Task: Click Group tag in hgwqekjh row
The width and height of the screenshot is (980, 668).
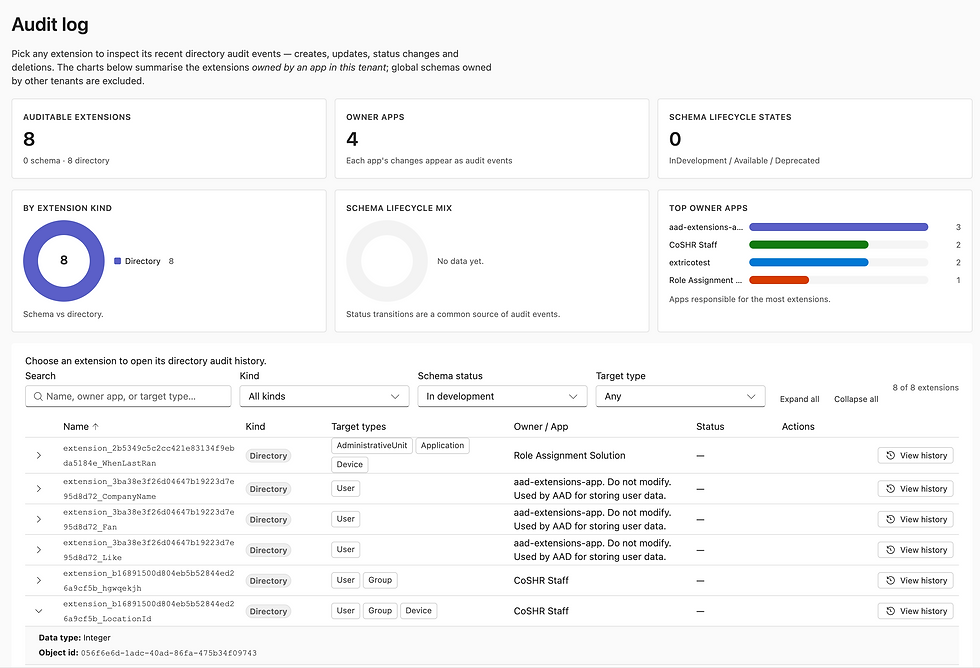Action: 380,581
